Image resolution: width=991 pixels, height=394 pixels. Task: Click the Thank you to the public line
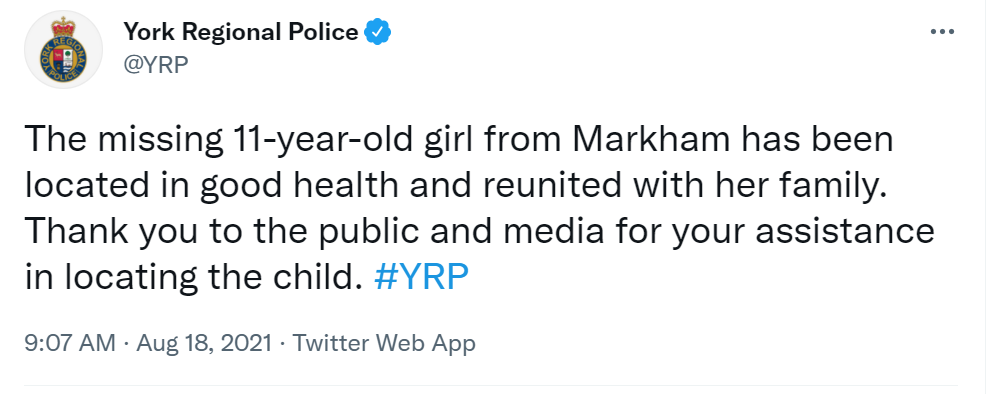(480, 233)
